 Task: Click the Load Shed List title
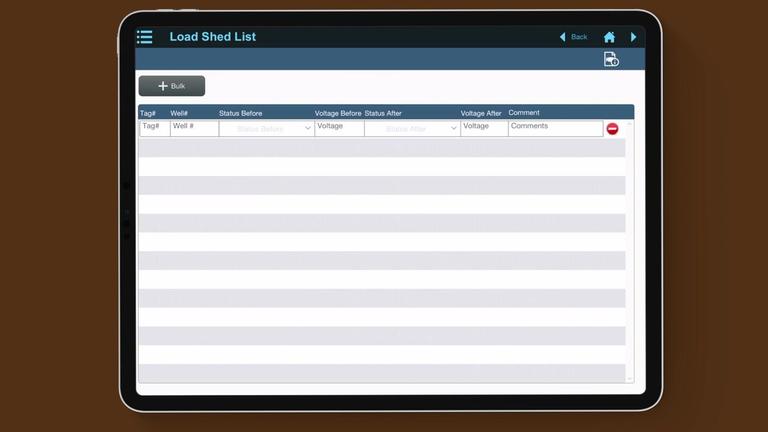pyautogui.click(x=213, y=37)
